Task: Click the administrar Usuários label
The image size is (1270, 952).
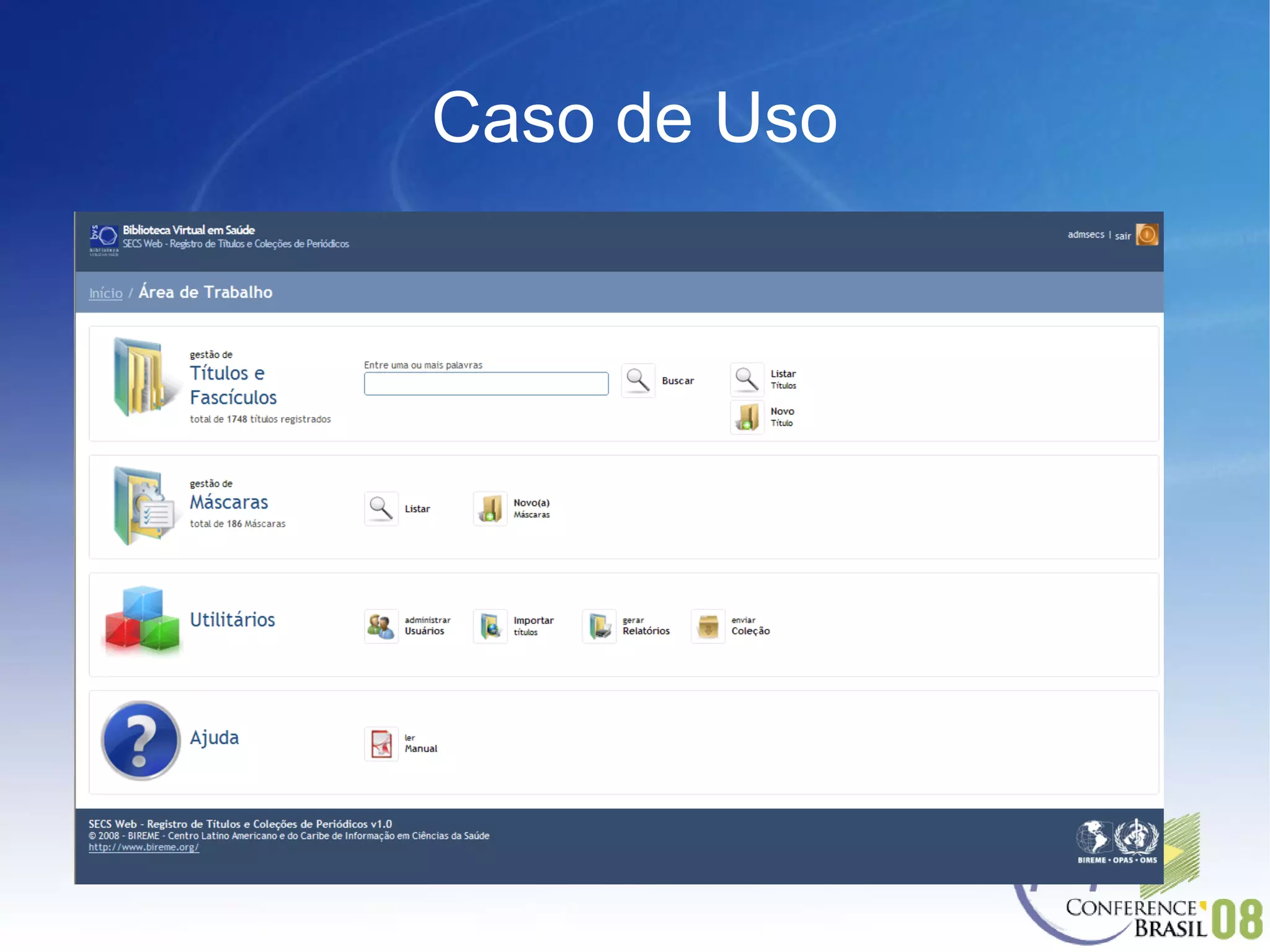Action: click(x=427, y=625)
